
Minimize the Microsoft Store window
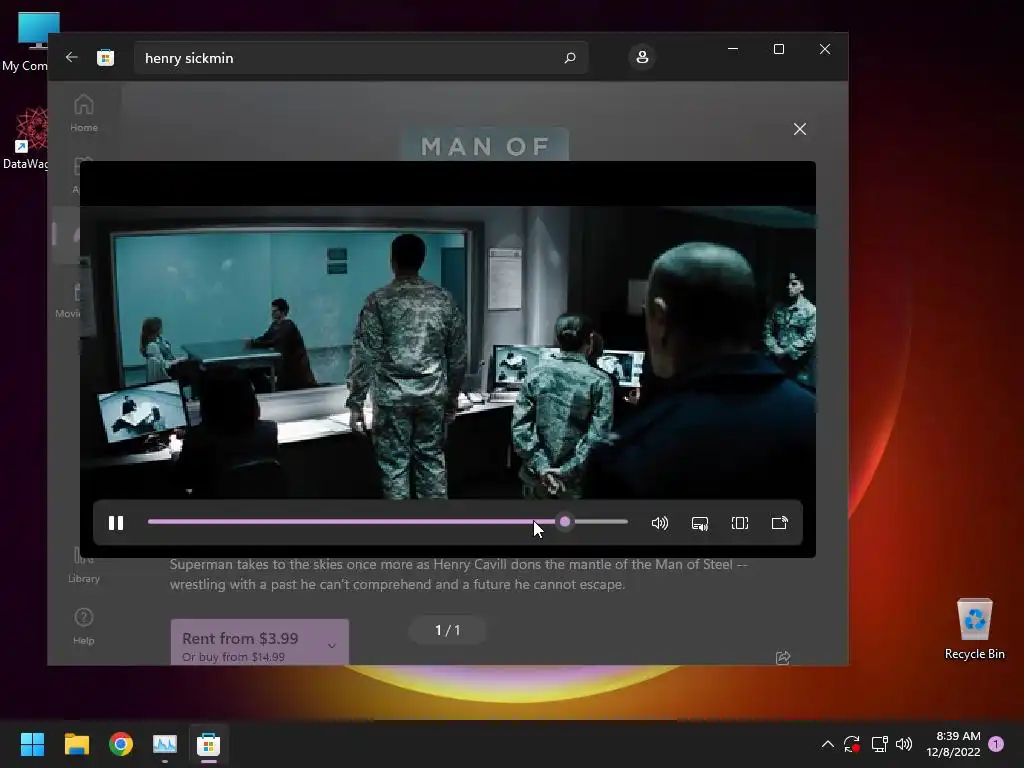[x=733, y=49]
